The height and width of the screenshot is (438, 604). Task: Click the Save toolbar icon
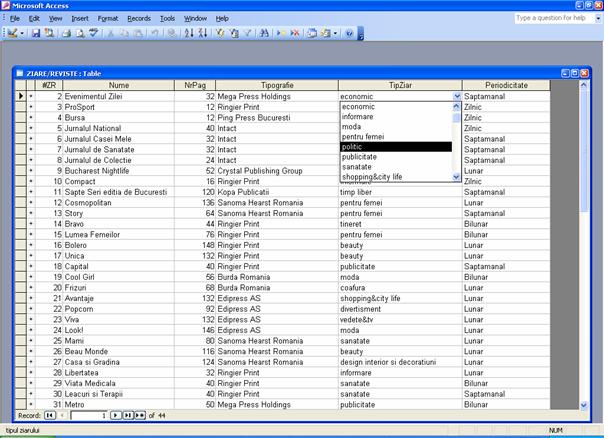point(36,33)
